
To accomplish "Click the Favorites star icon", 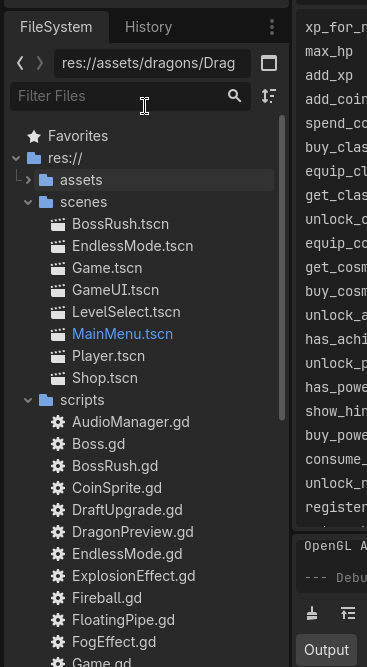I will pyautogui.click(x=34, y=137).
